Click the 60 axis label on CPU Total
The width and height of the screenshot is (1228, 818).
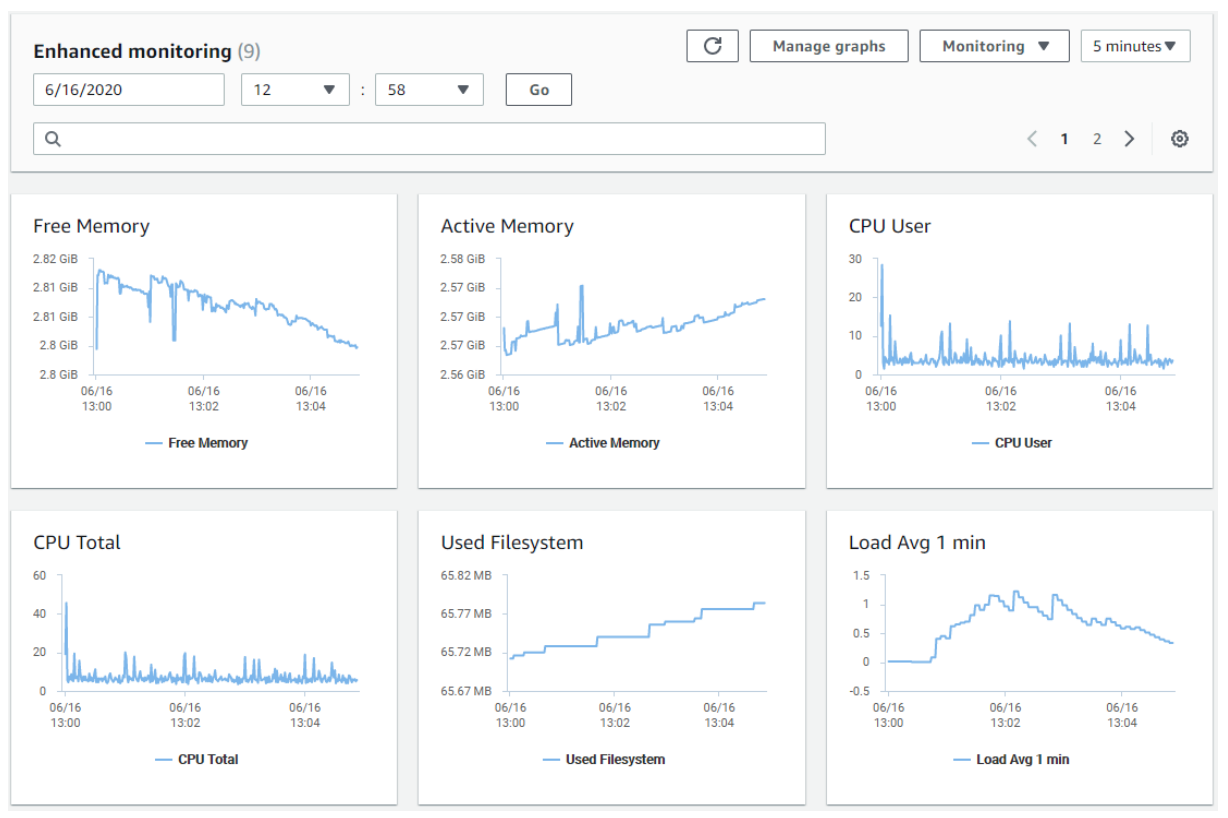40,575
